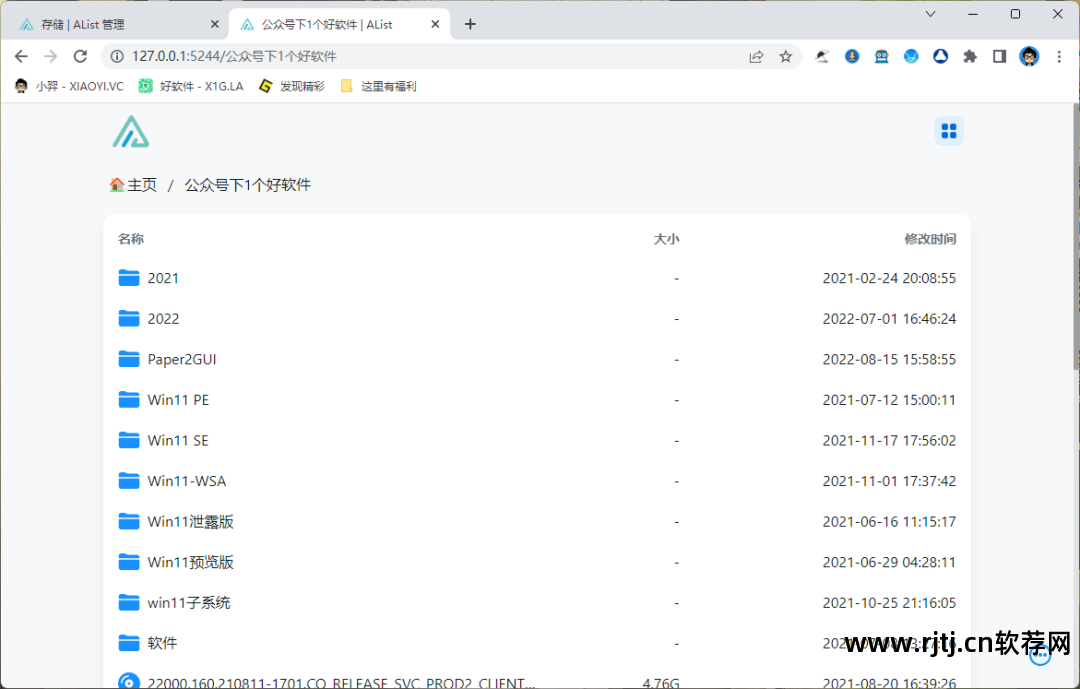
Task: Open the tab search chevron
Action: [x=930, y=13]
